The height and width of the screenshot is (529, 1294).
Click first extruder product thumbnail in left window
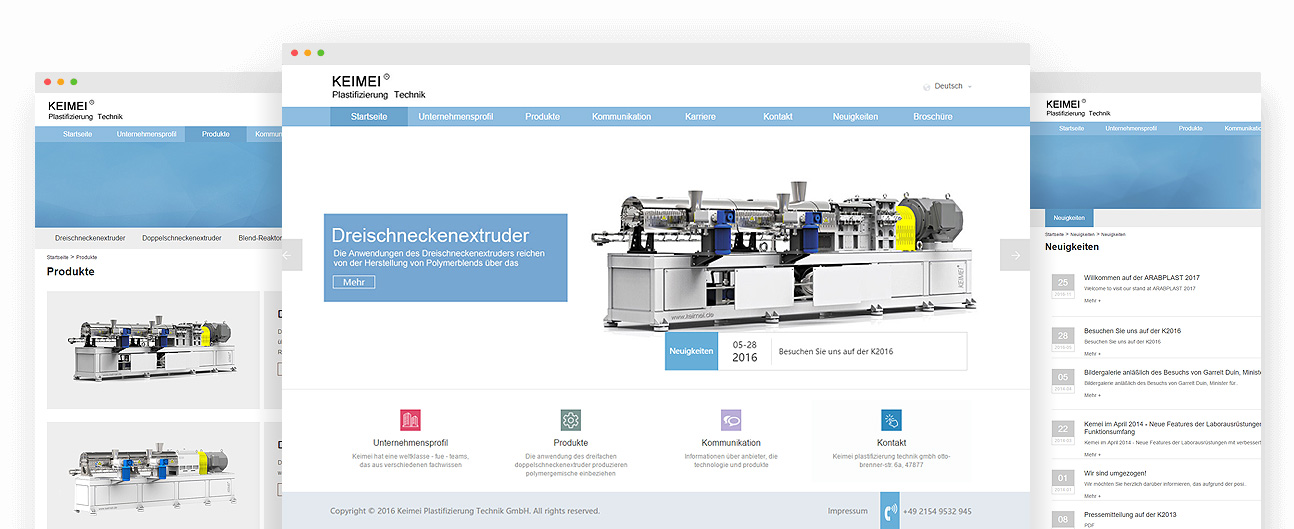[x=153, y=350]
